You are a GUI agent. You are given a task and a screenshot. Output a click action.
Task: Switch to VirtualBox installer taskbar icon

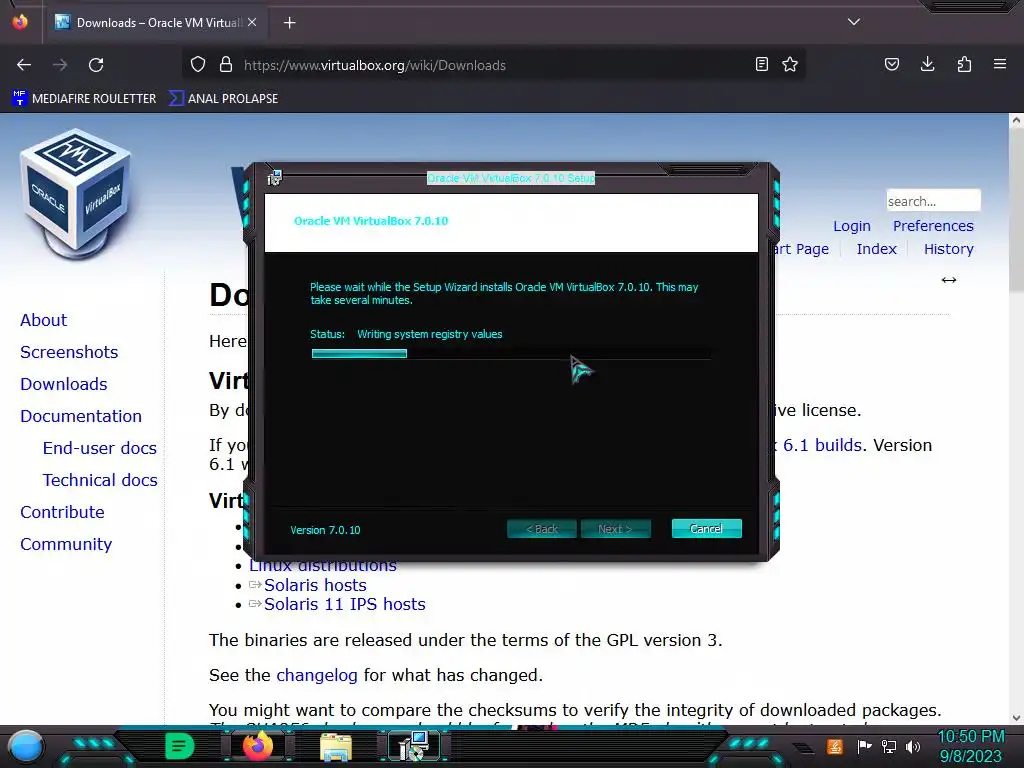tap(415, 746)
